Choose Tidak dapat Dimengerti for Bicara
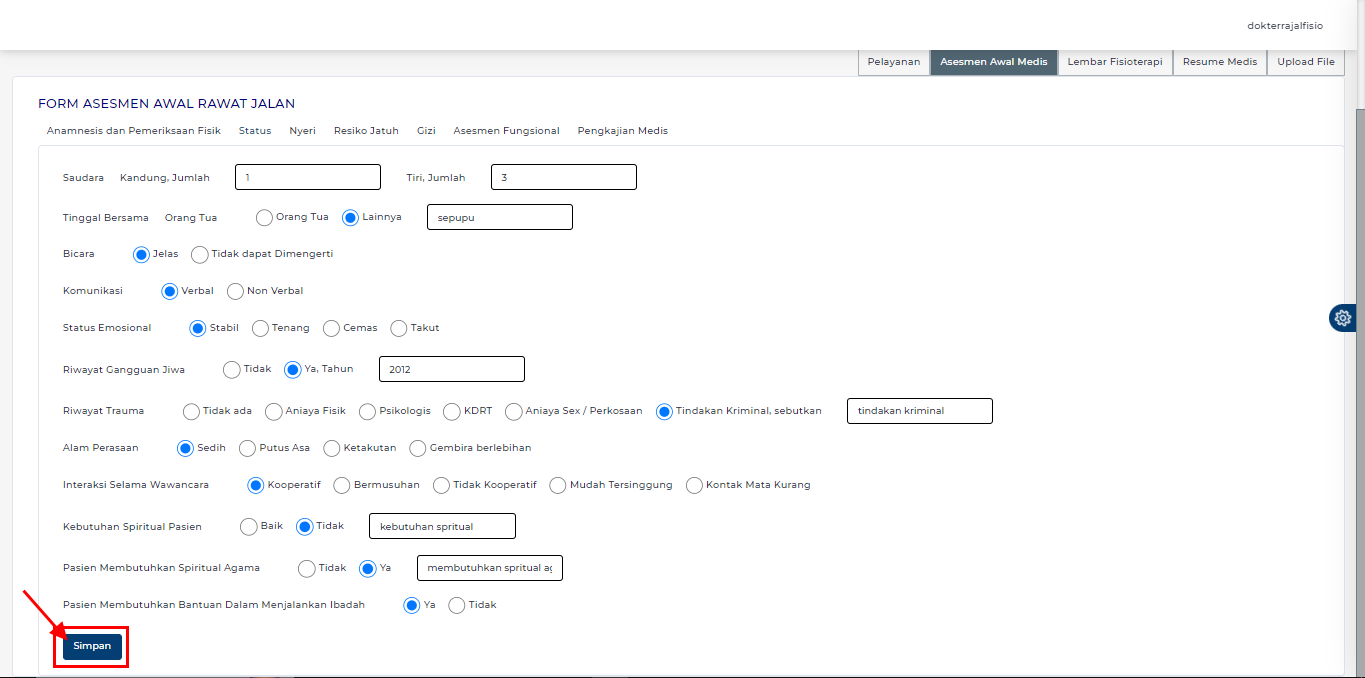 (x=200, y=255)
